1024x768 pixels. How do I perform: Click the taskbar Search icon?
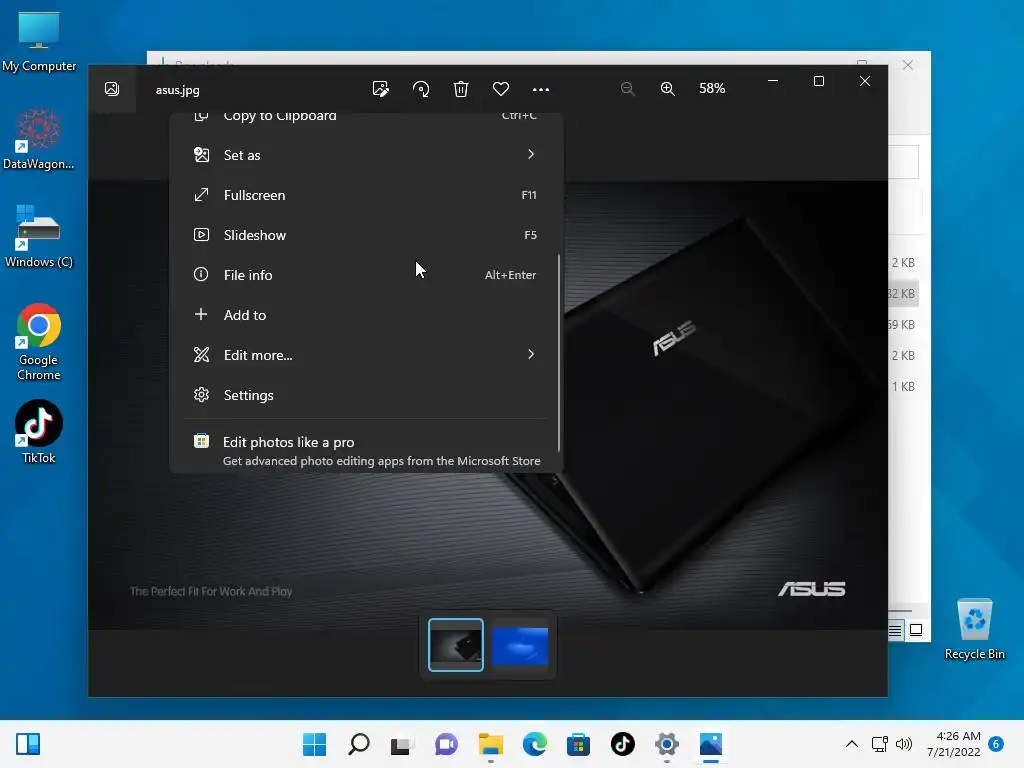coord(359,744)
